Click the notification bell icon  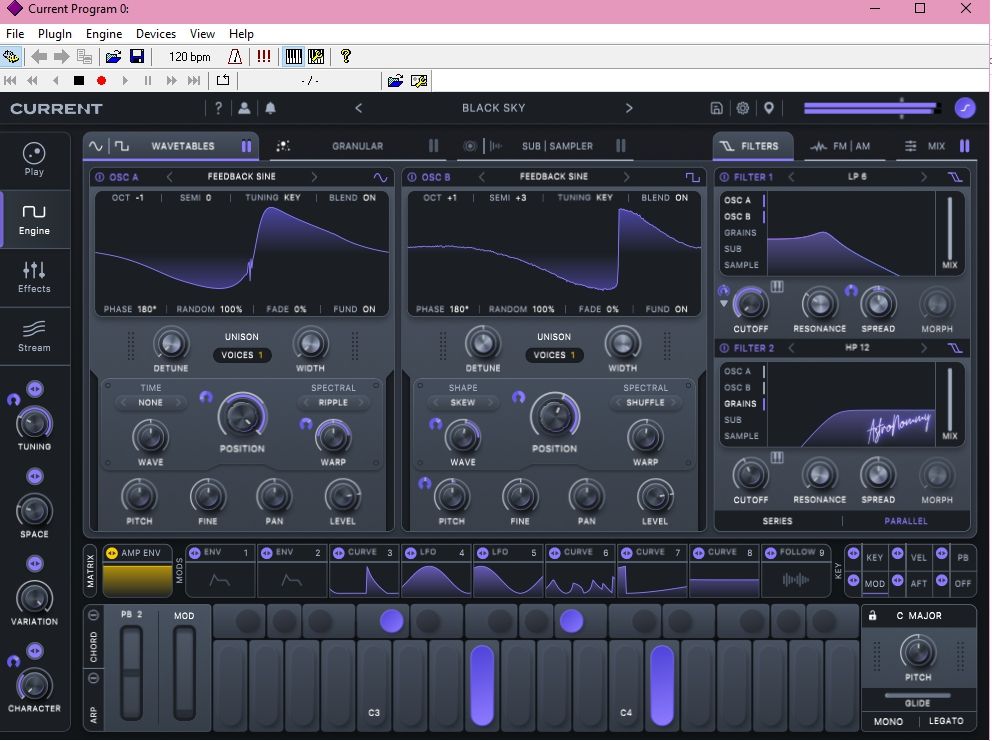[270, 108]
